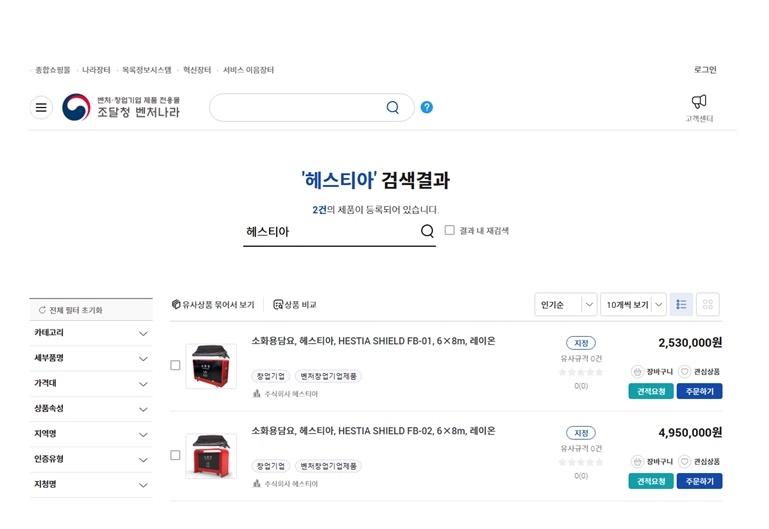
Task: Click the 로그인 link
Action: click(x=705, y=70)
